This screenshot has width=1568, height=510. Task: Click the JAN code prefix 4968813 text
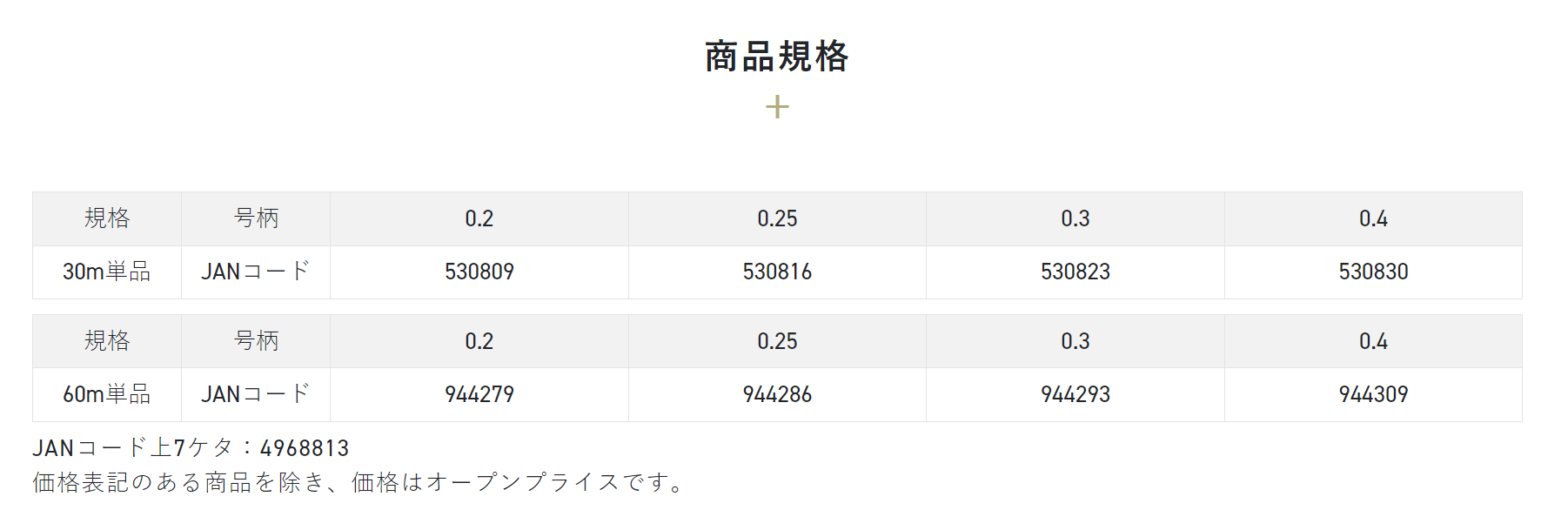(305, 448)
